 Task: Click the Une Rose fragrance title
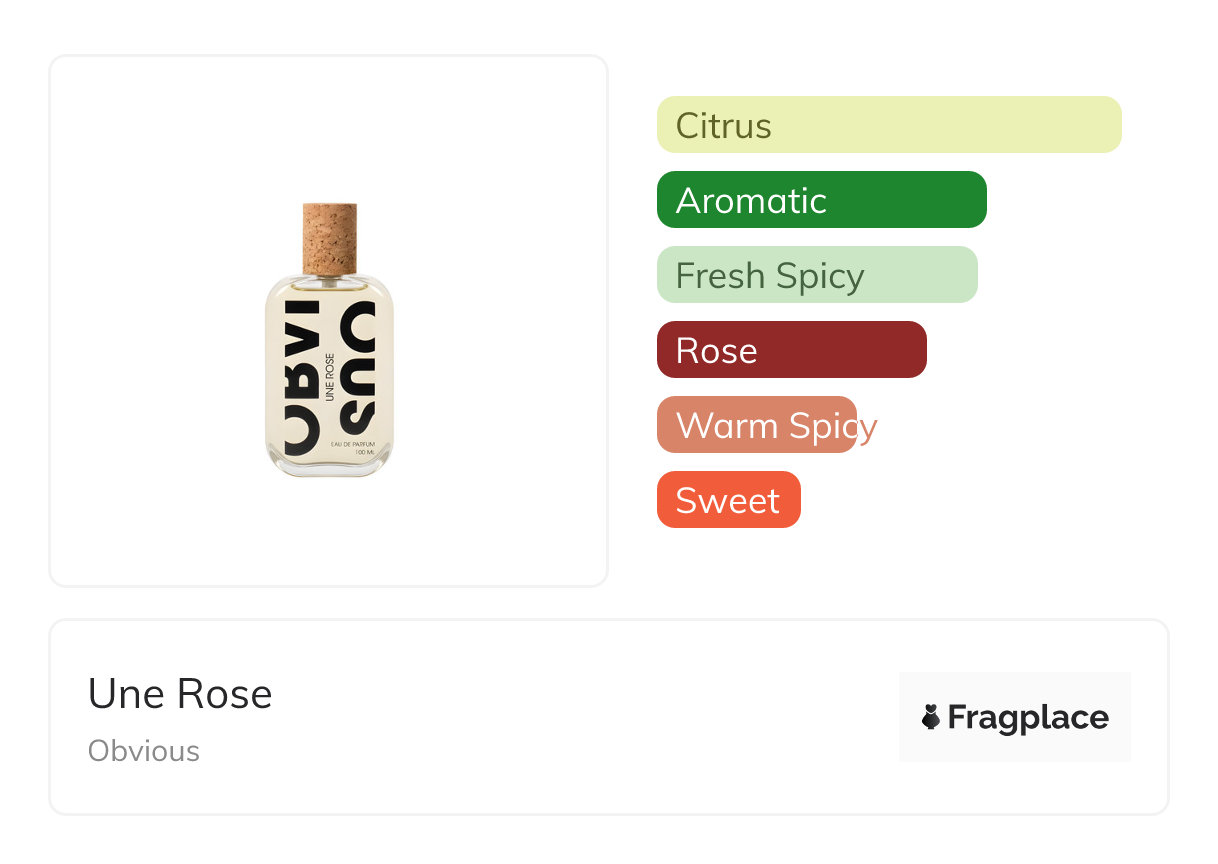[x=180, y=694]
